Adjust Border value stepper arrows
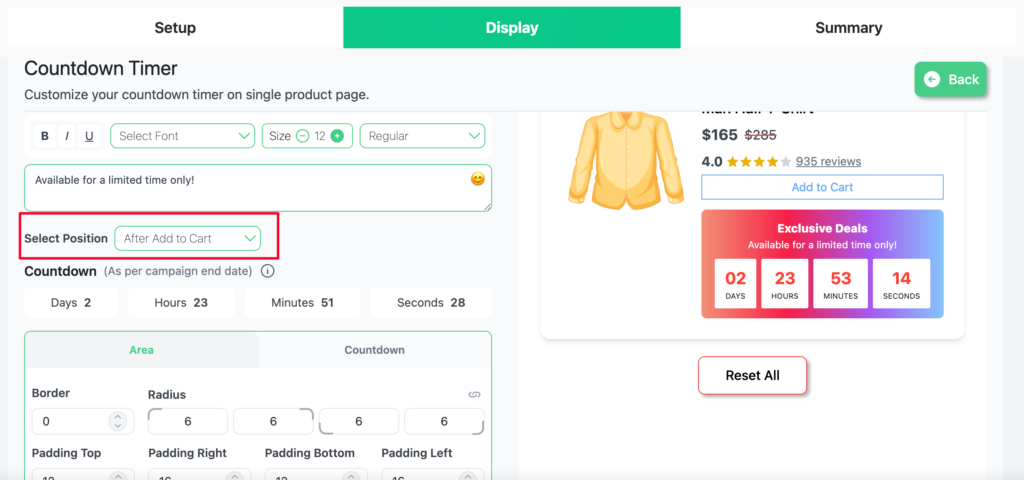The height and width of the screenshot is (480, 1024). click(x=117, y=421)
